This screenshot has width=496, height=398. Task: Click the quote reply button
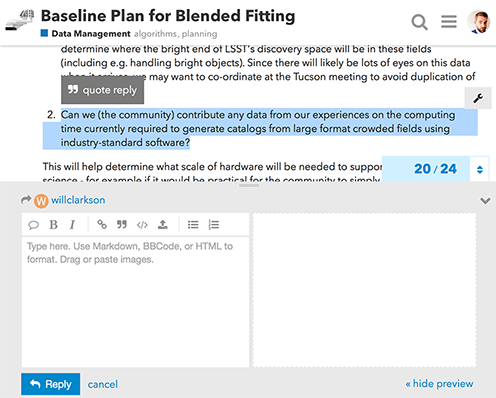(x=103, y=90)
